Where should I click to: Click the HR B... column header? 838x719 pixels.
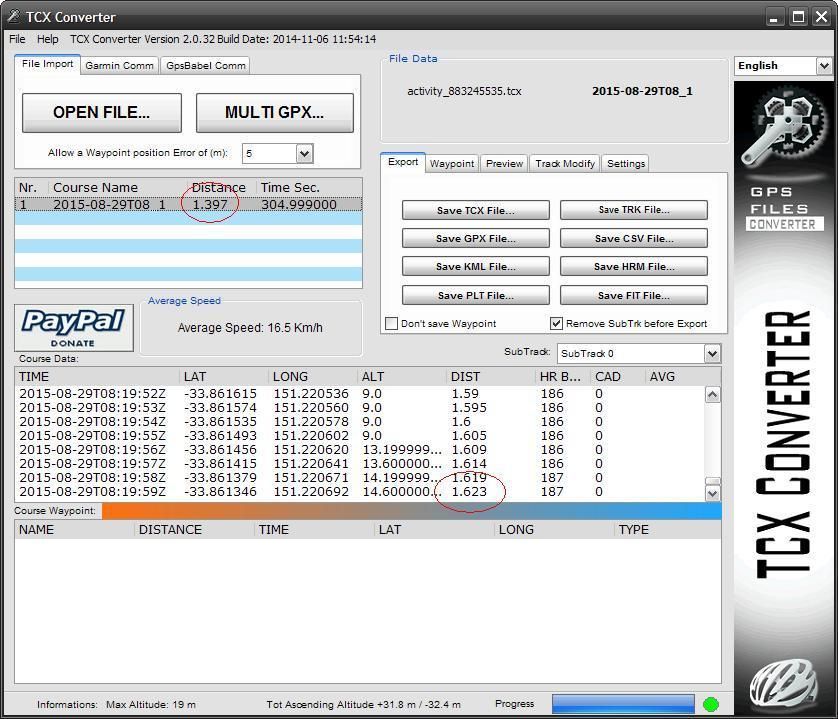563,376
